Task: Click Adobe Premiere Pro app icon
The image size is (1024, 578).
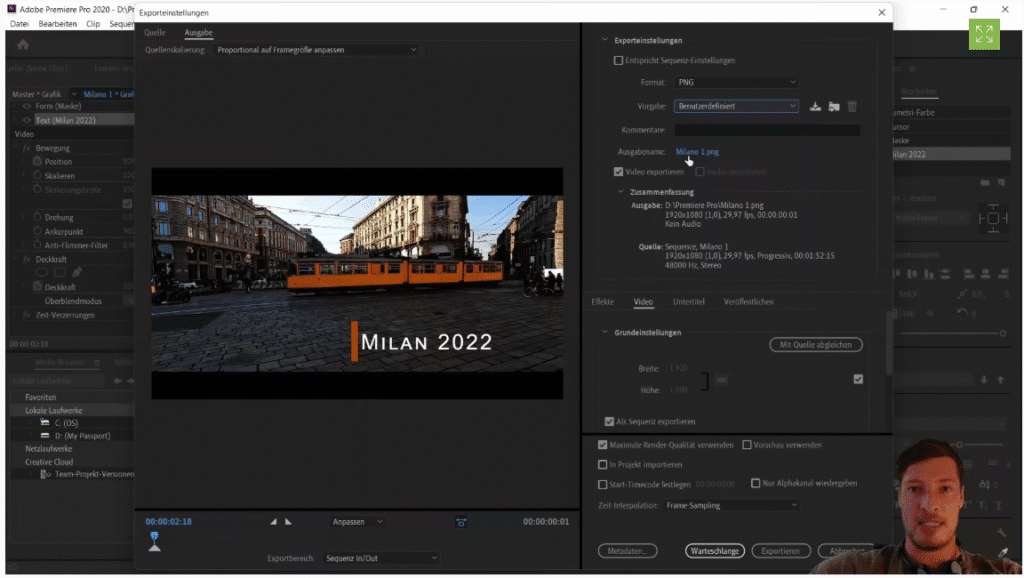Action: click(12, 9)
